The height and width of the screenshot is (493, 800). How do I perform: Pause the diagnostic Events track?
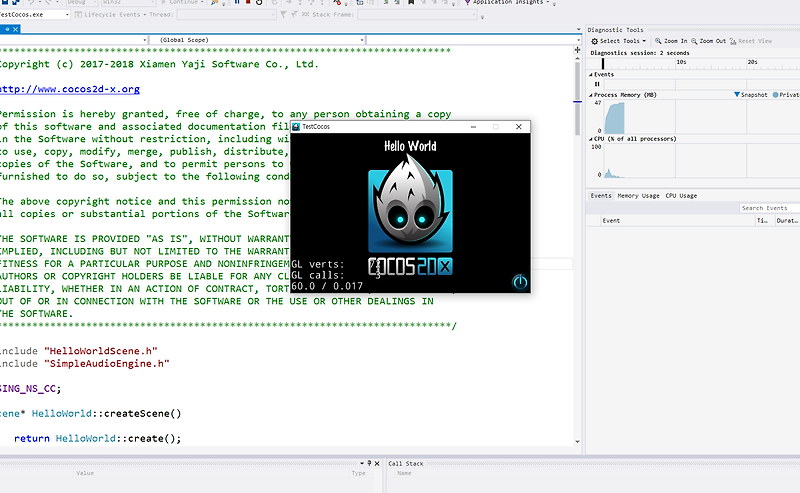click(x=597, y=84)
